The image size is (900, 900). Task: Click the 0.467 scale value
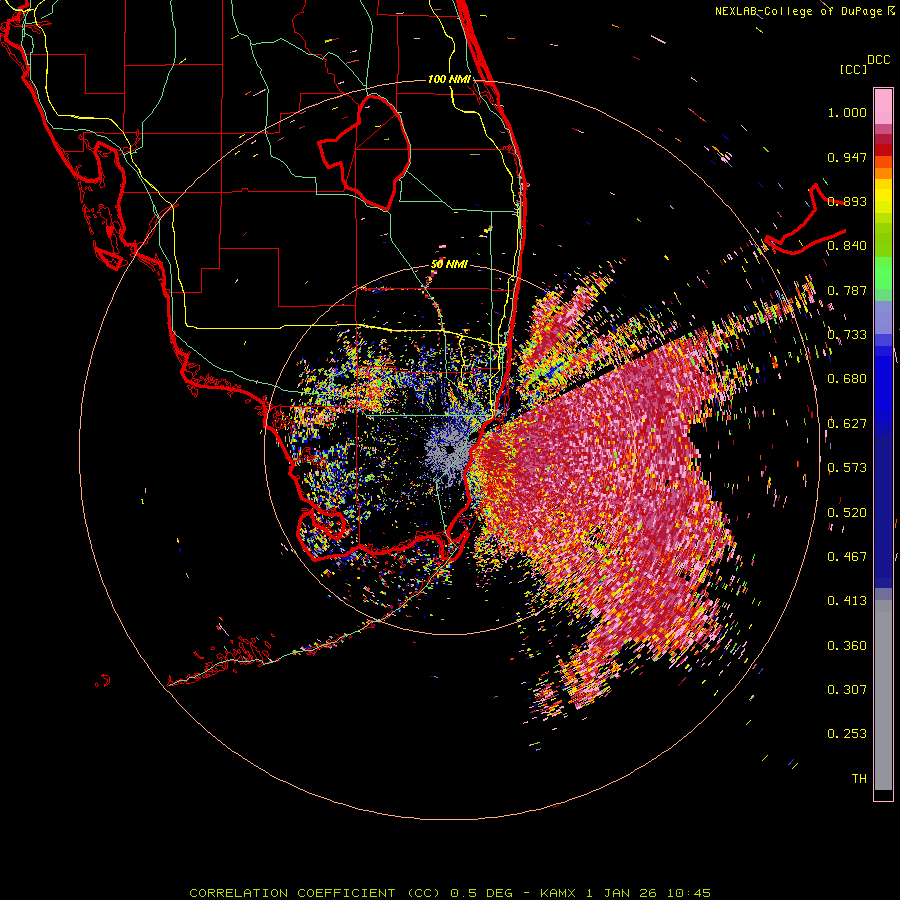click(847, 557)
